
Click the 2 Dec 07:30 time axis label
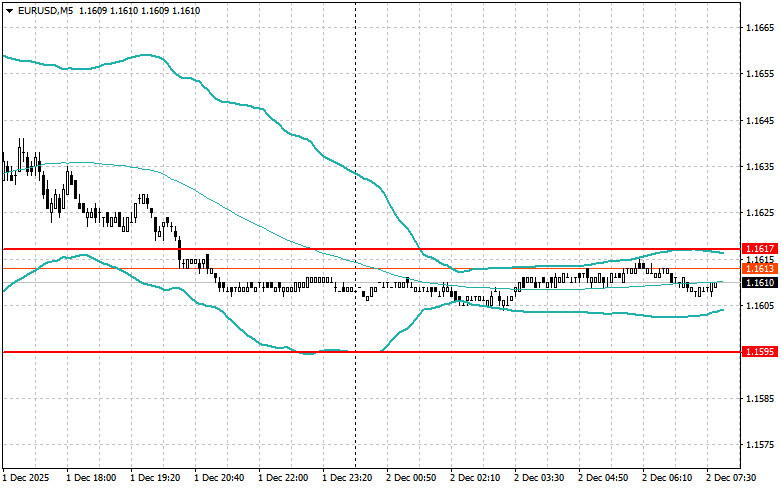pyautogui.click(x=731, y=478)
